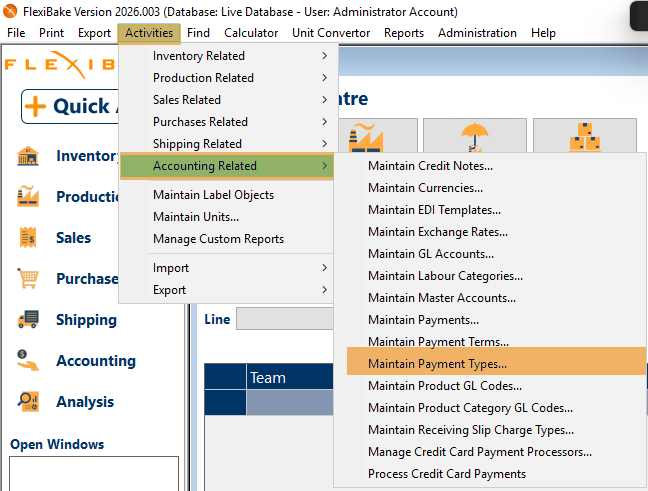
Task: Choose Maintain Currencies...
Action: click(490, 188)
